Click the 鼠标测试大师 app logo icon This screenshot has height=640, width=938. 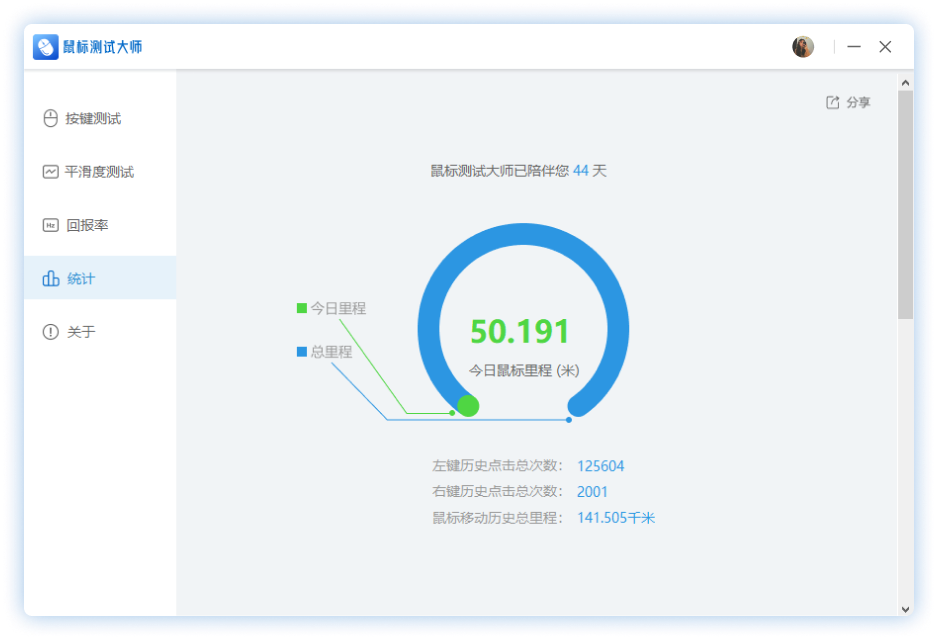45,47
